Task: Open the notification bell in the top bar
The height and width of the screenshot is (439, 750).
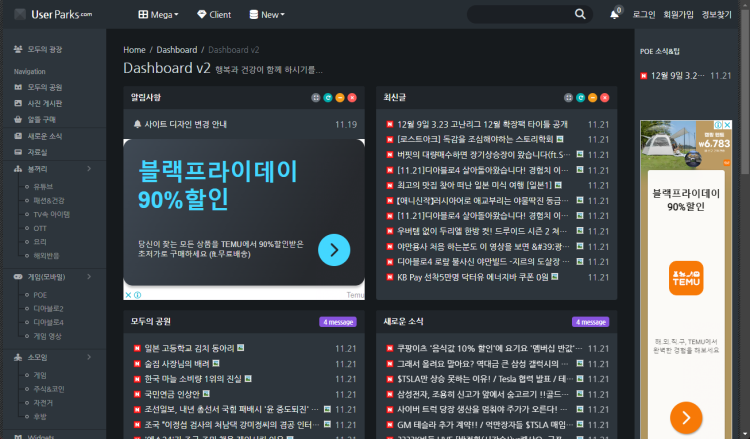Action: click(615, 15)
